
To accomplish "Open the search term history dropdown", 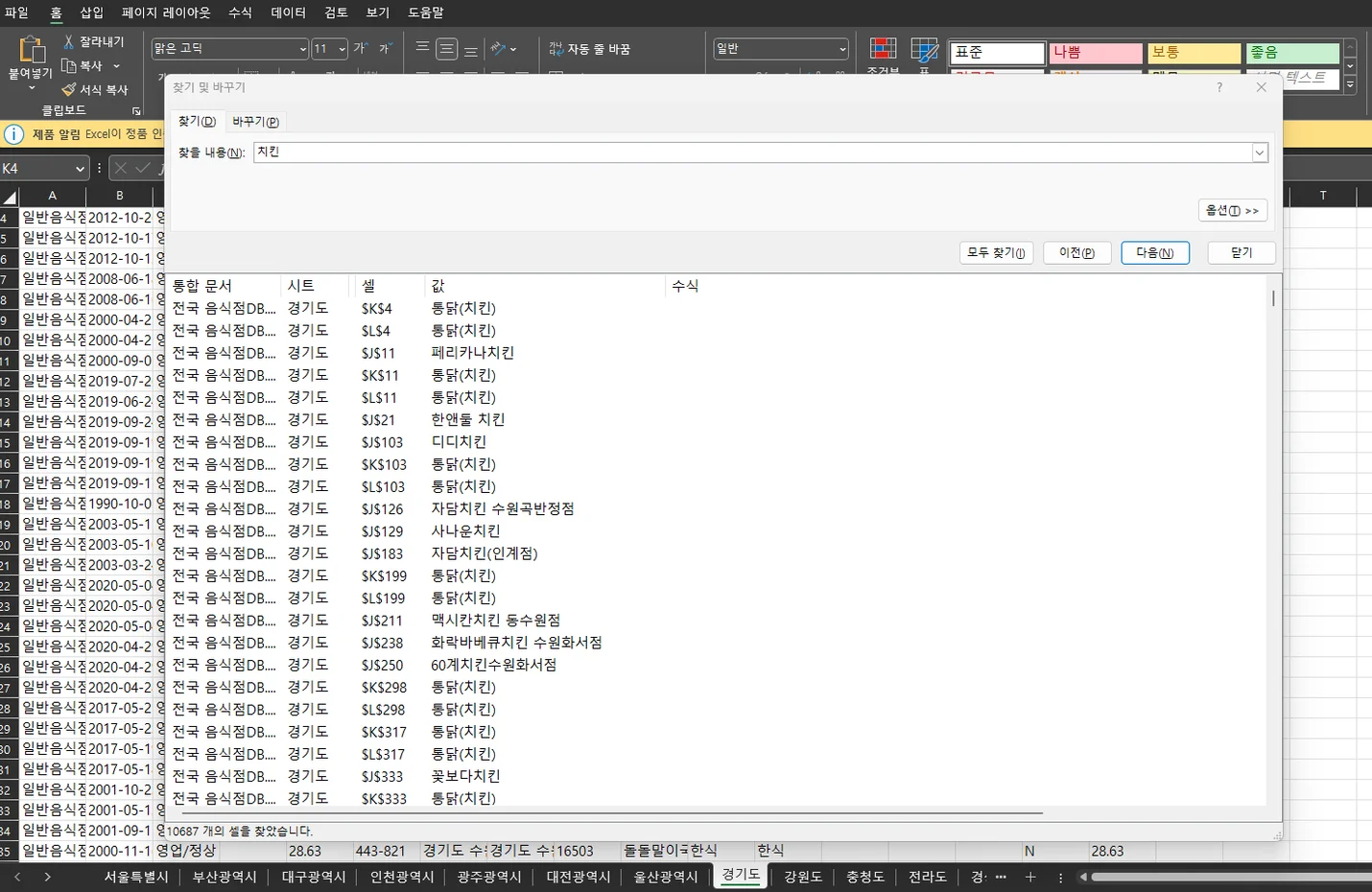I will (1260, 153).
